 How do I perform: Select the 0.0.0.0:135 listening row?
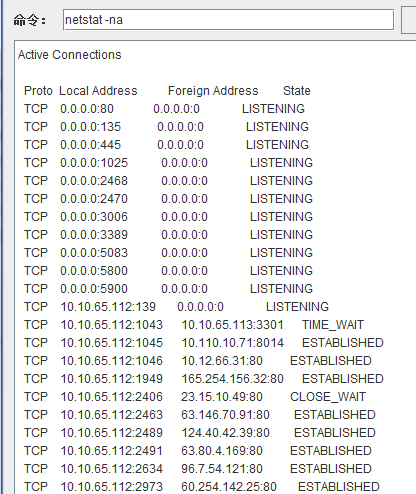pos(166,127)
